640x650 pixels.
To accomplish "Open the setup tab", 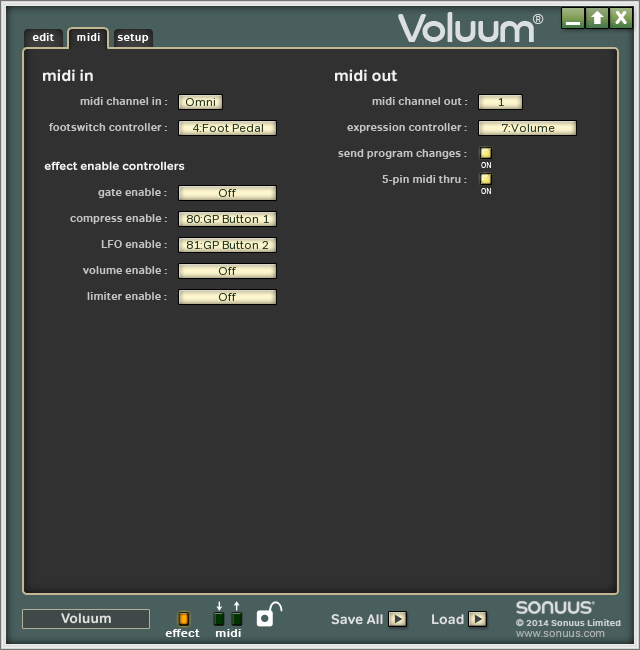I will coord(133,38).
